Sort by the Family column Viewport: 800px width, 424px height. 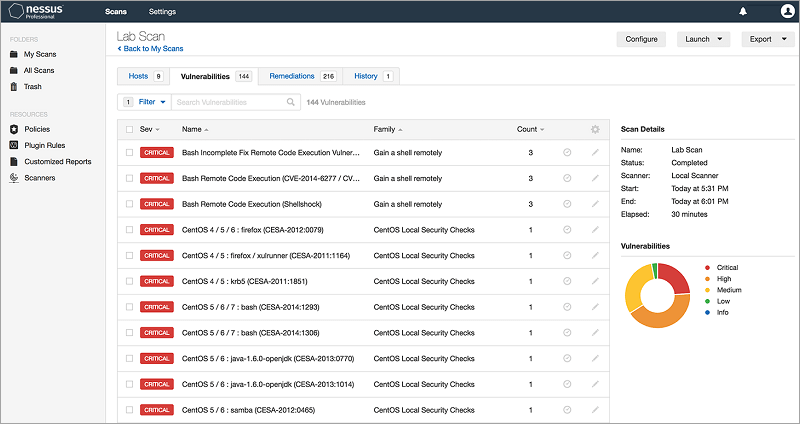coord(388,130)
